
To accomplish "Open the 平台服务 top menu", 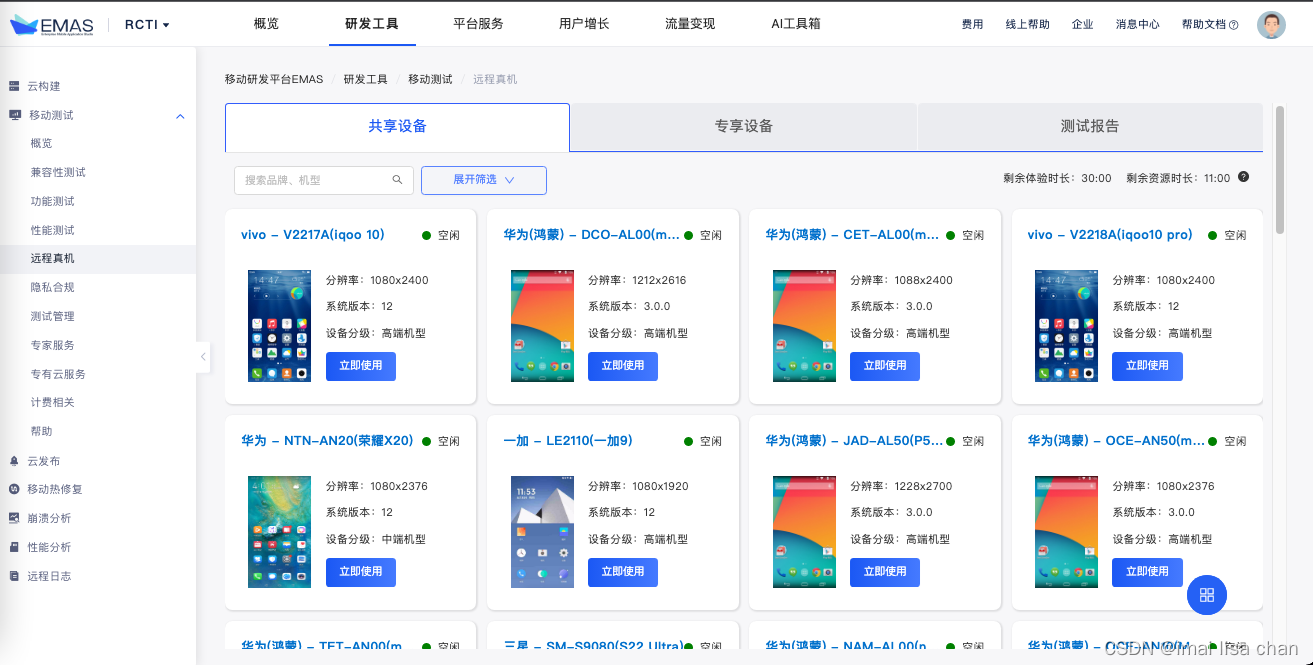I will (478, 23).
